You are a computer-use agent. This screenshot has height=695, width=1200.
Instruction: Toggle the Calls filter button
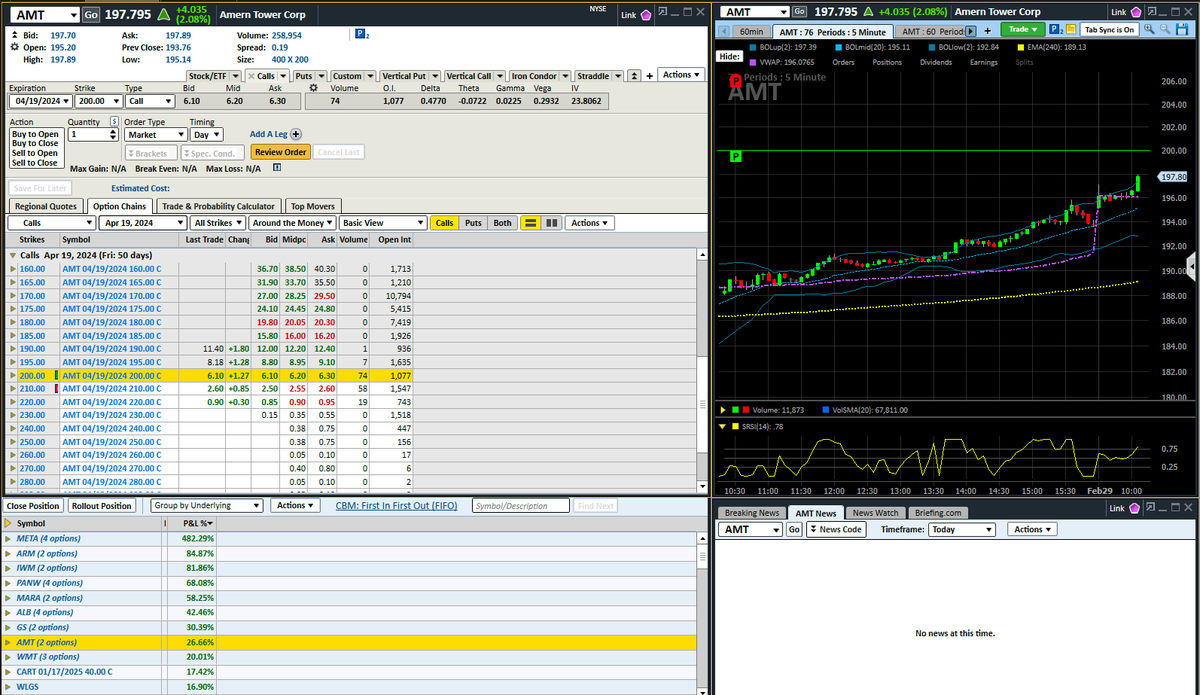[x=445, y=223]
